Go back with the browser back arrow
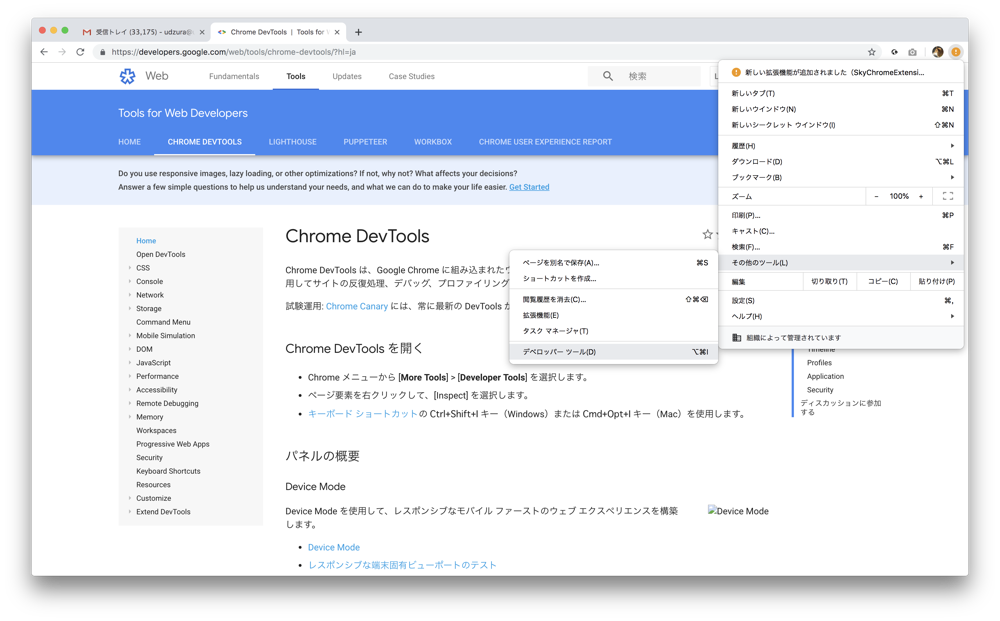The image size is (1000, 621). pyautogui.click(x=44, y=52)
